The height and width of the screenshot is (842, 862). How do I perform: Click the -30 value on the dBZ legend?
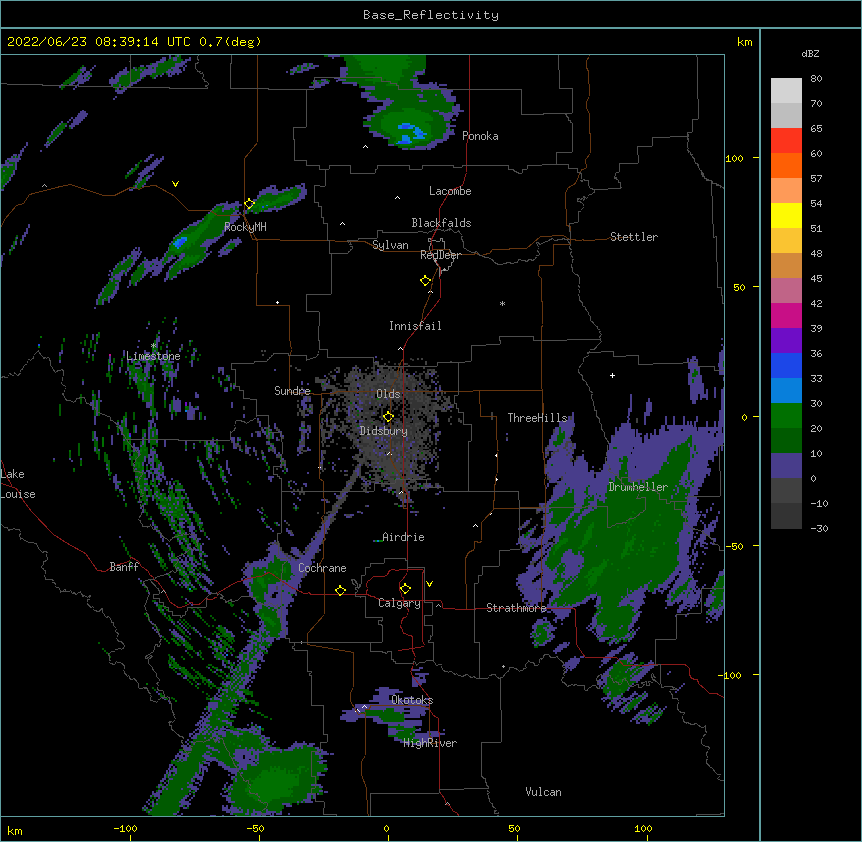pyautogui.click(x=819, y=528)
